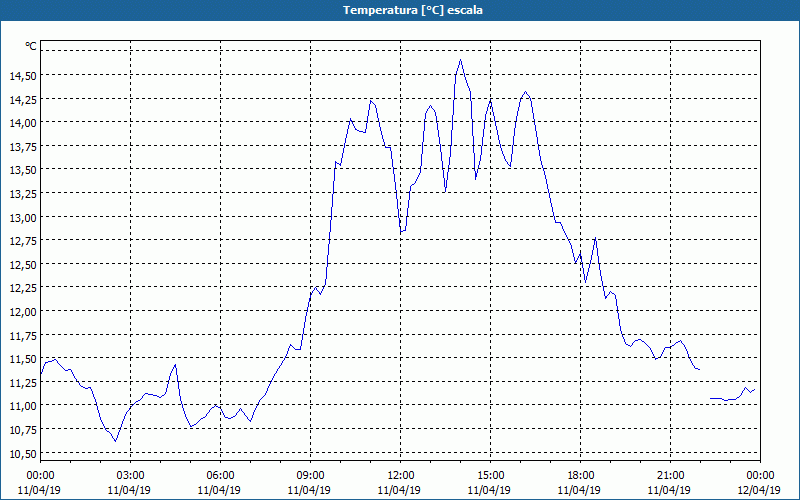The width and height of the screenshot is (800, 500).
Task: Click the 14,00 y-axis value label
Action: click(x=22, y=122)
